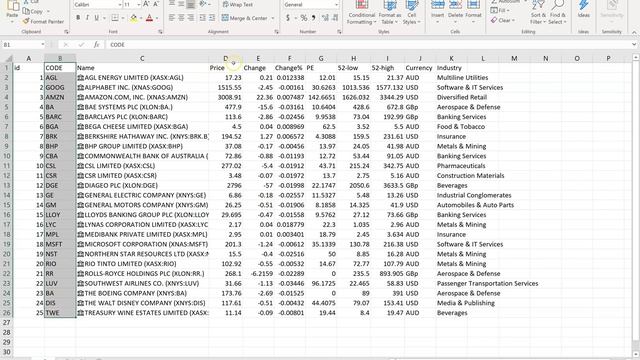Select the row 13 header
The image size is (640, 360).
coord(7,185)
